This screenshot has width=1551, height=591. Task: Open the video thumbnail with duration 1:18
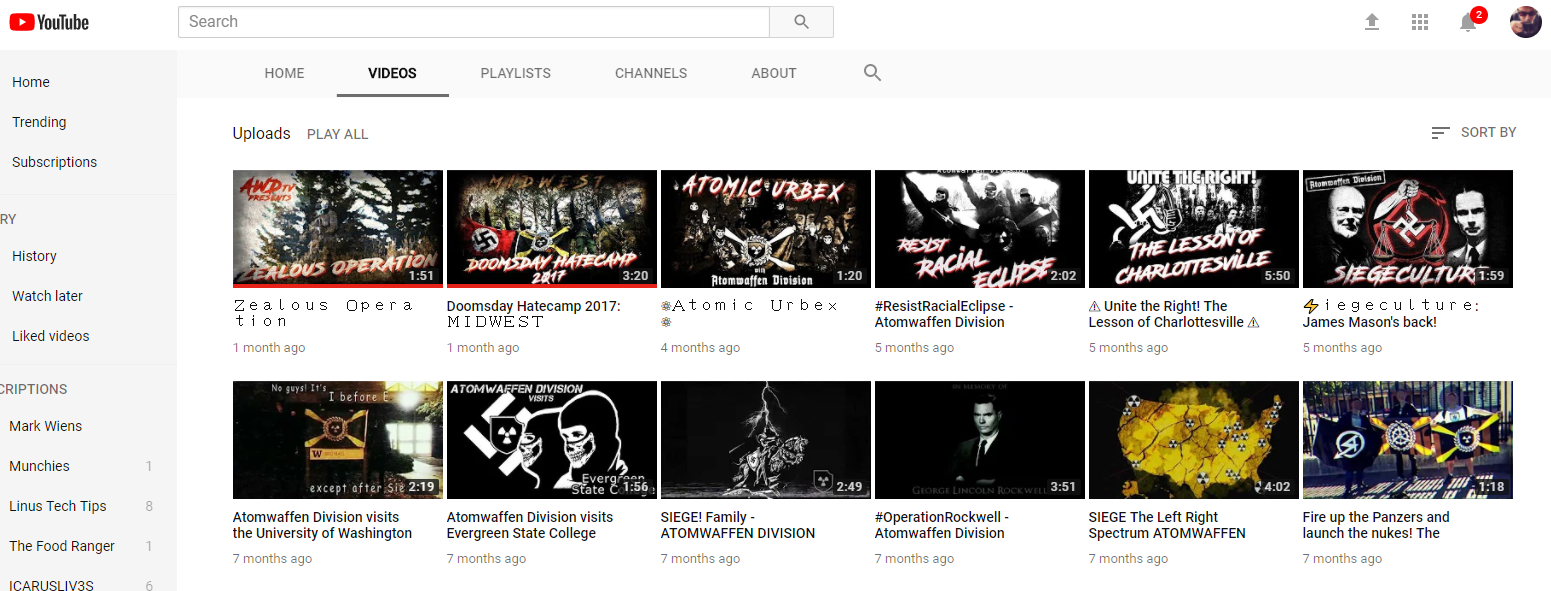pyautogui.click(x=1407, y=440)
